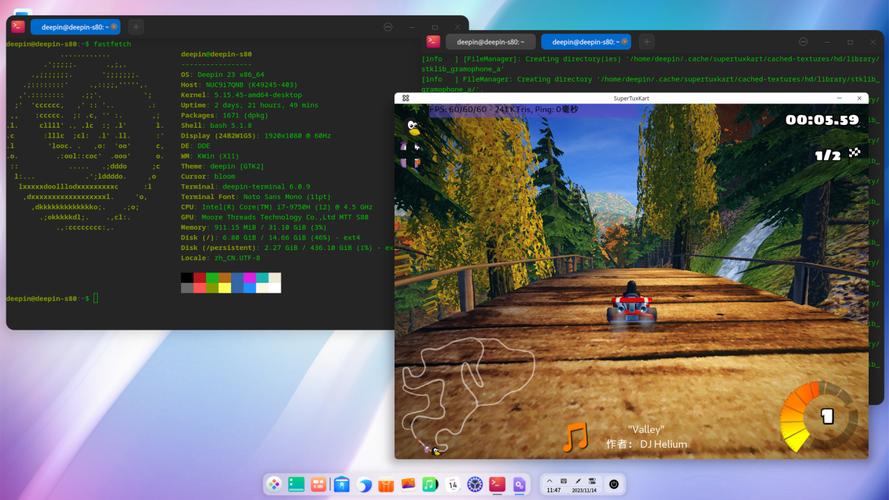Click the GPU Moore Threads line
The height and width of the screenshot is (500, 889).
pyautogui.click(x=274, y=217)
